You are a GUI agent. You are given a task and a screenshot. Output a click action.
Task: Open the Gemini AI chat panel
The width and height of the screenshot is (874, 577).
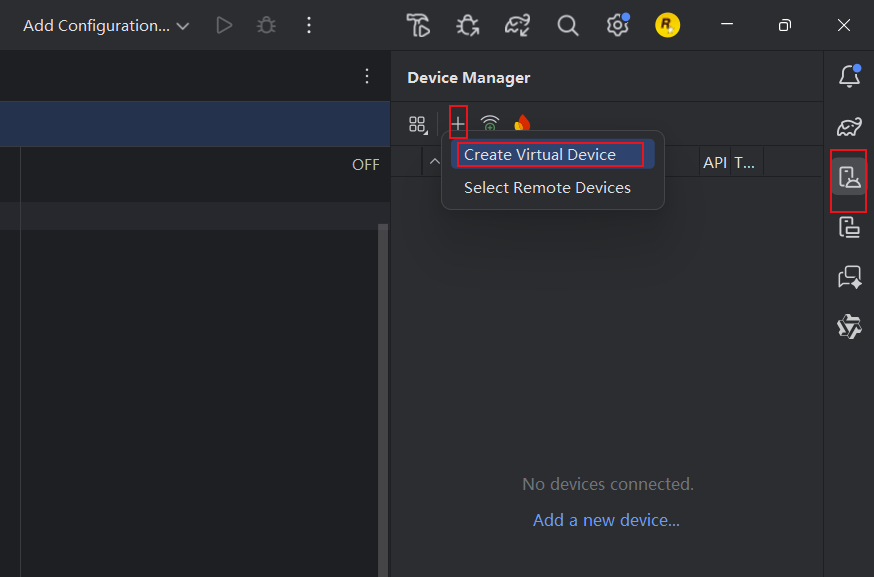pos(849,277)
